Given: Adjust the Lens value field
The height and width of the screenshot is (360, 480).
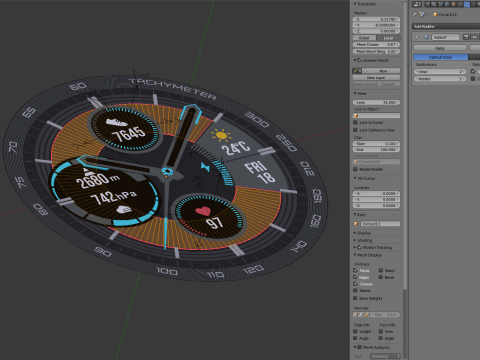Looking at the screenshot, I should (376, 102).
